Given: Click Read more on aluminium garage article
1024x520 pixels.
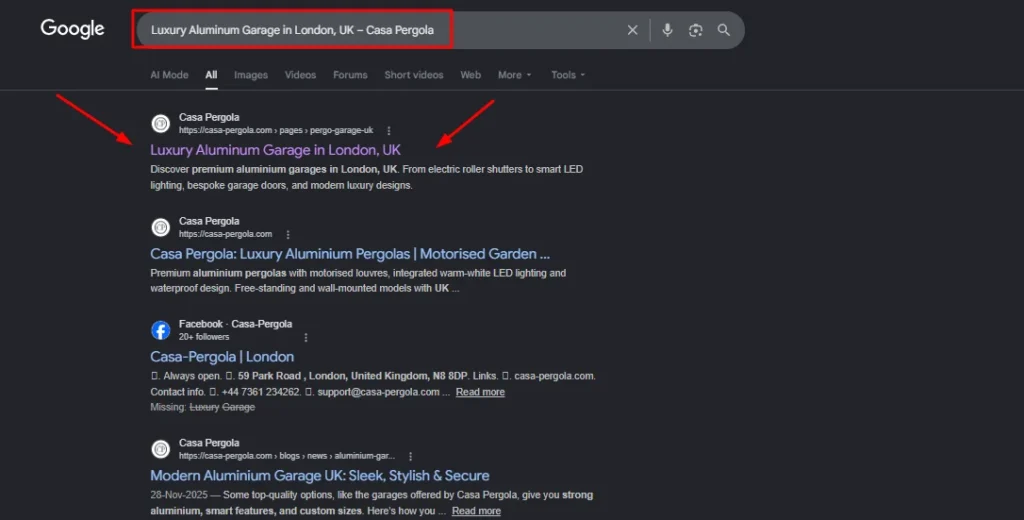Looking at the screenshot, I should 476,511.
